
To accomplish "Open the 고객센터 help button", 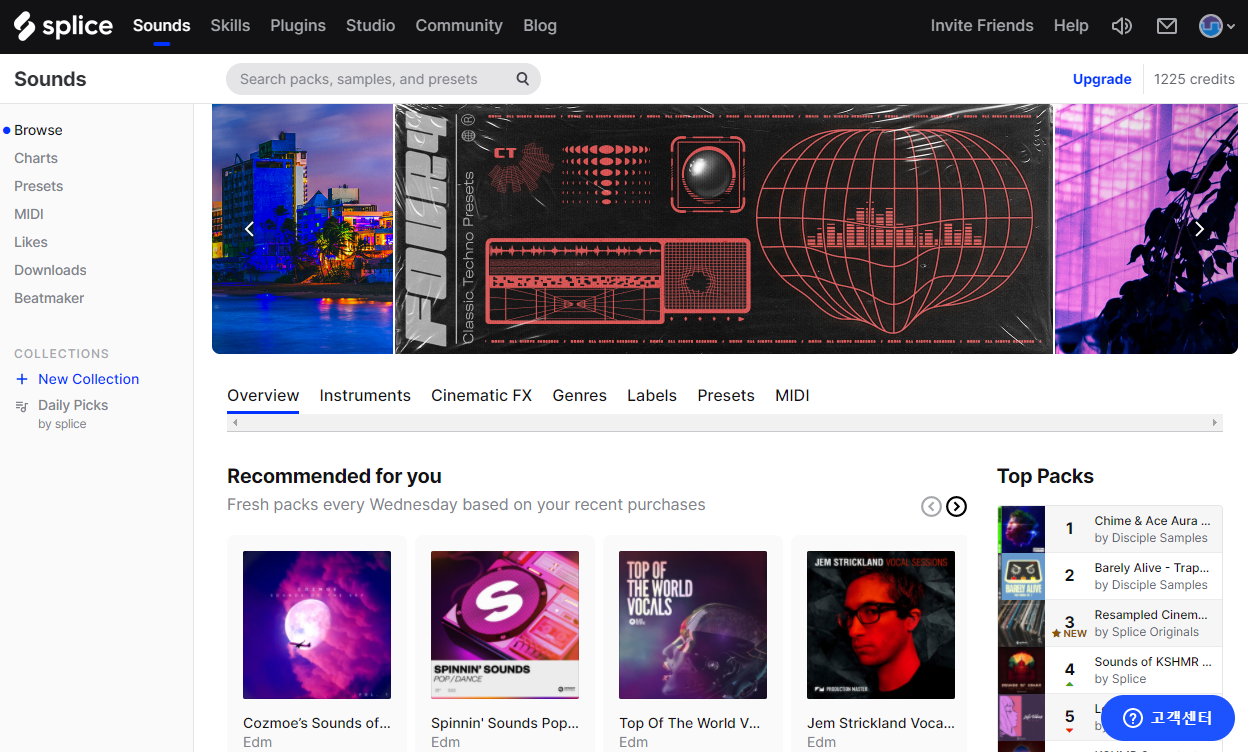I will click(x=1168, y=718).
